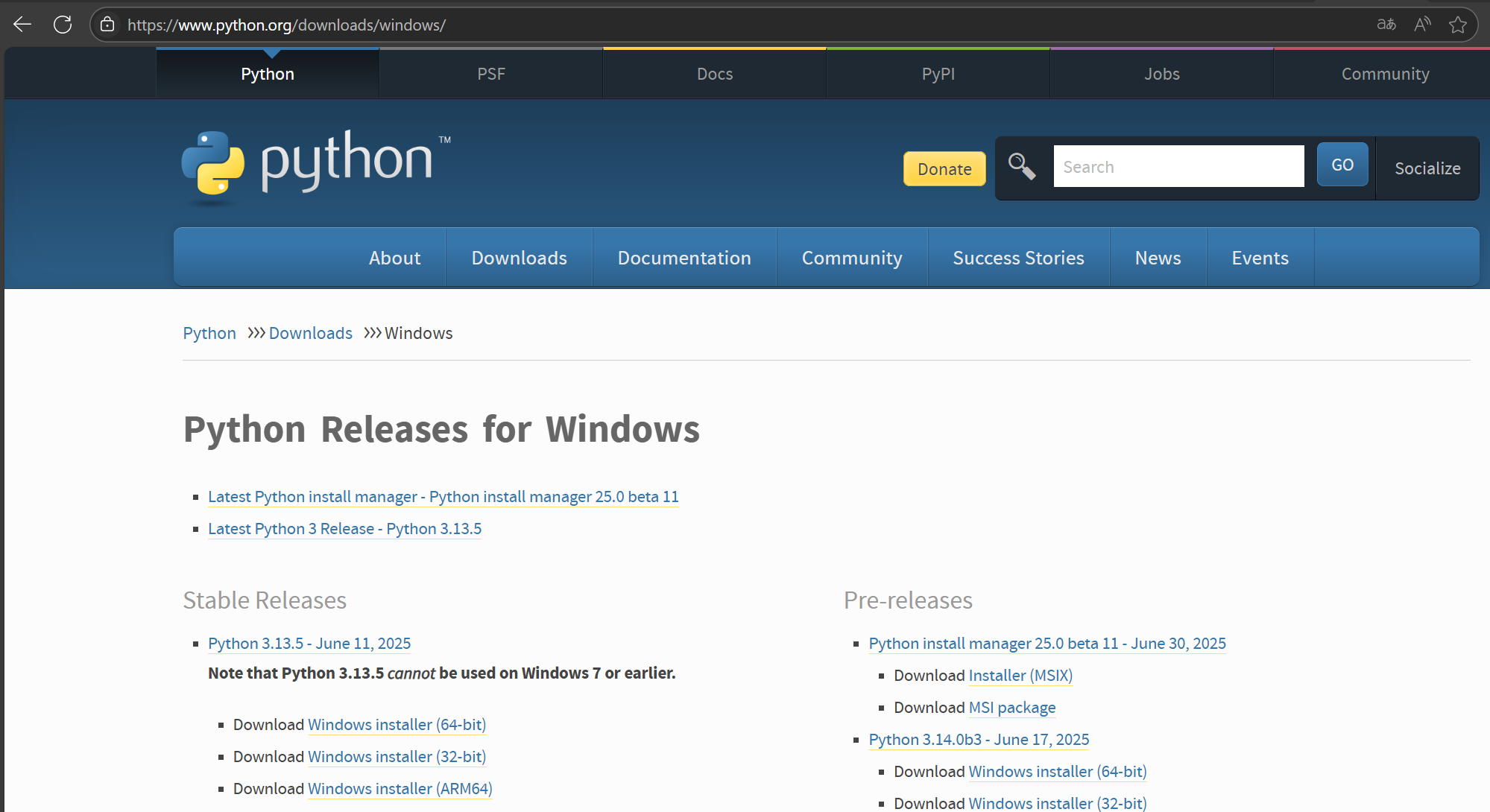Click the favorites star icon
This screenshot has height=812, width=1490.
tap(1458, 25)
